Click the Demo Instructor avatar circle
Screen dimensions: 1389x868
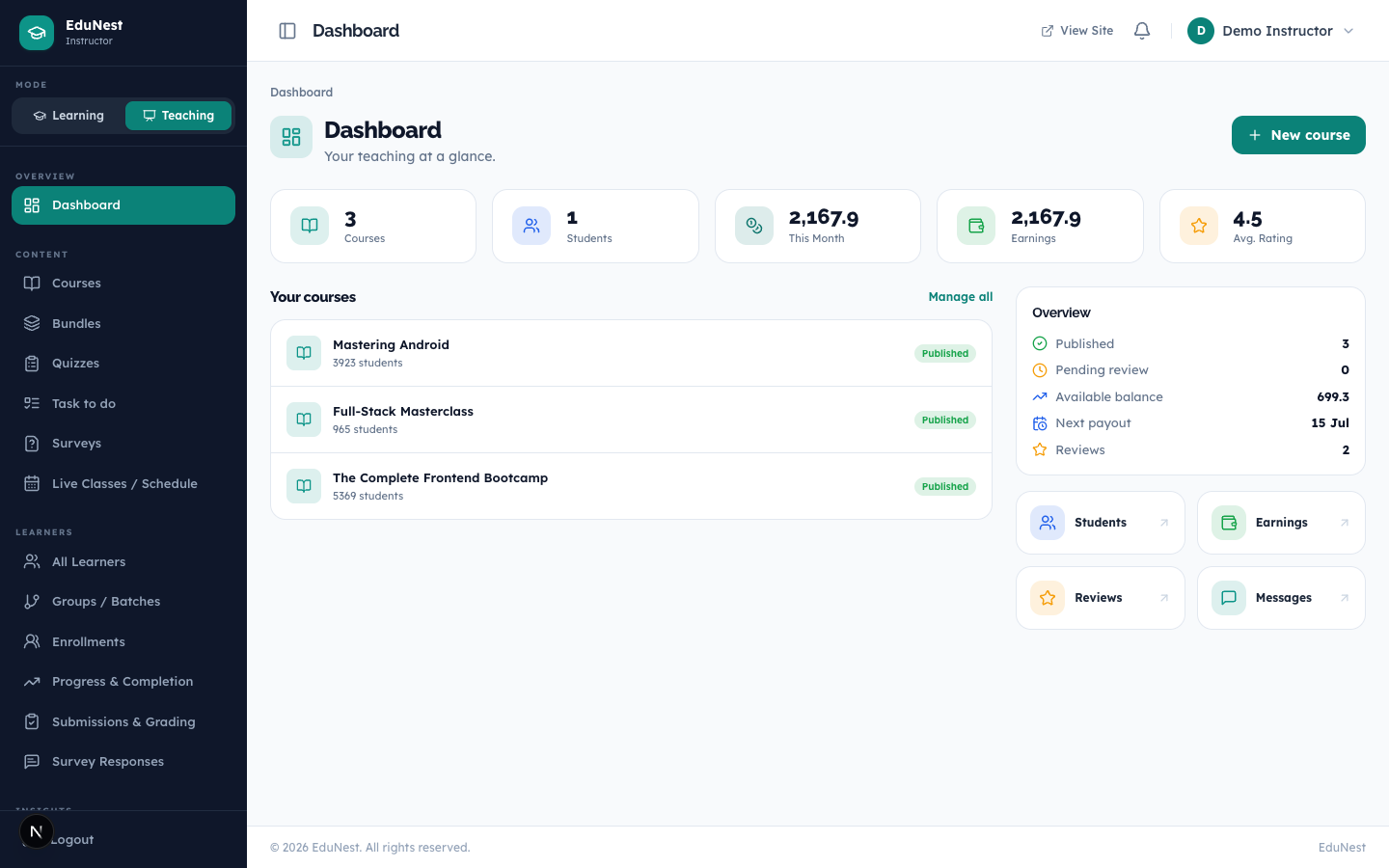pos(1201,31)
